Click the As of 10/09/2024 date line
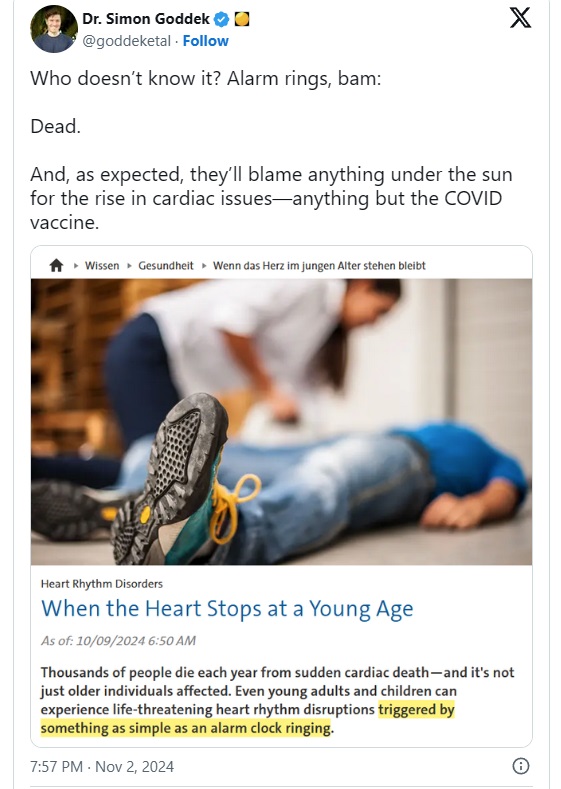Image resolution: width=561 pixels, height=789 pixels. click(118, 641)
